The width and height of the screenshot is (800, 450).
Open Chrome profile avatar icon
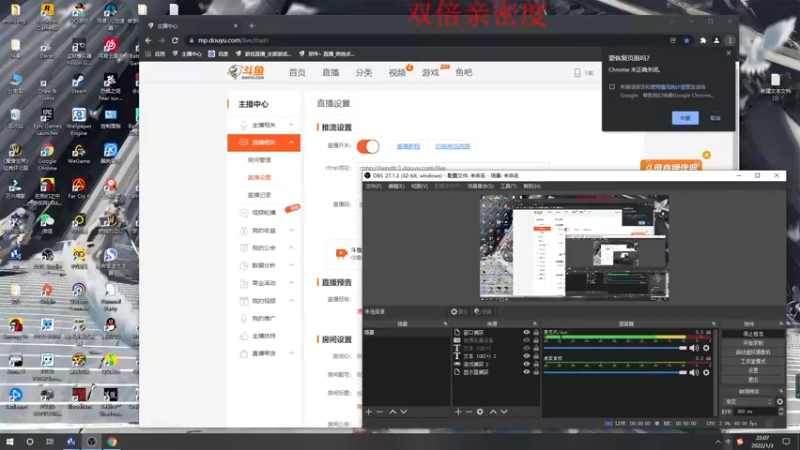point(716,40)
